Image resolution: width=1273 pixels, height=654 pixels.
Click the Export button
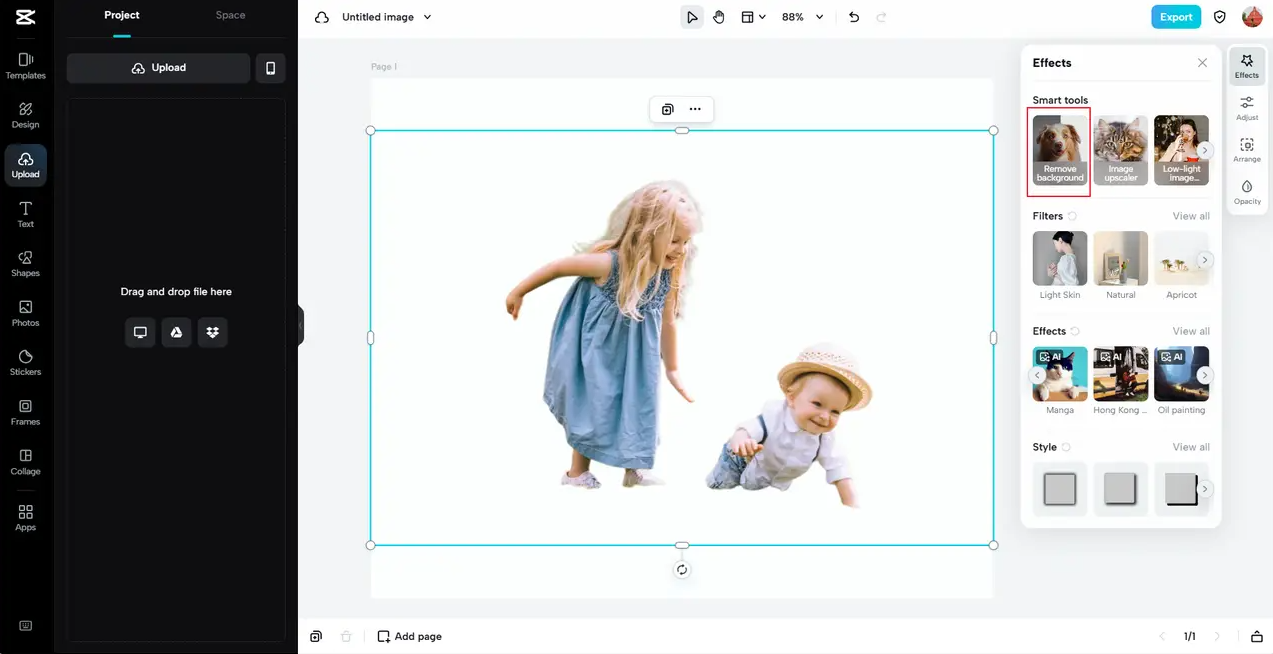pos(1176,17)
